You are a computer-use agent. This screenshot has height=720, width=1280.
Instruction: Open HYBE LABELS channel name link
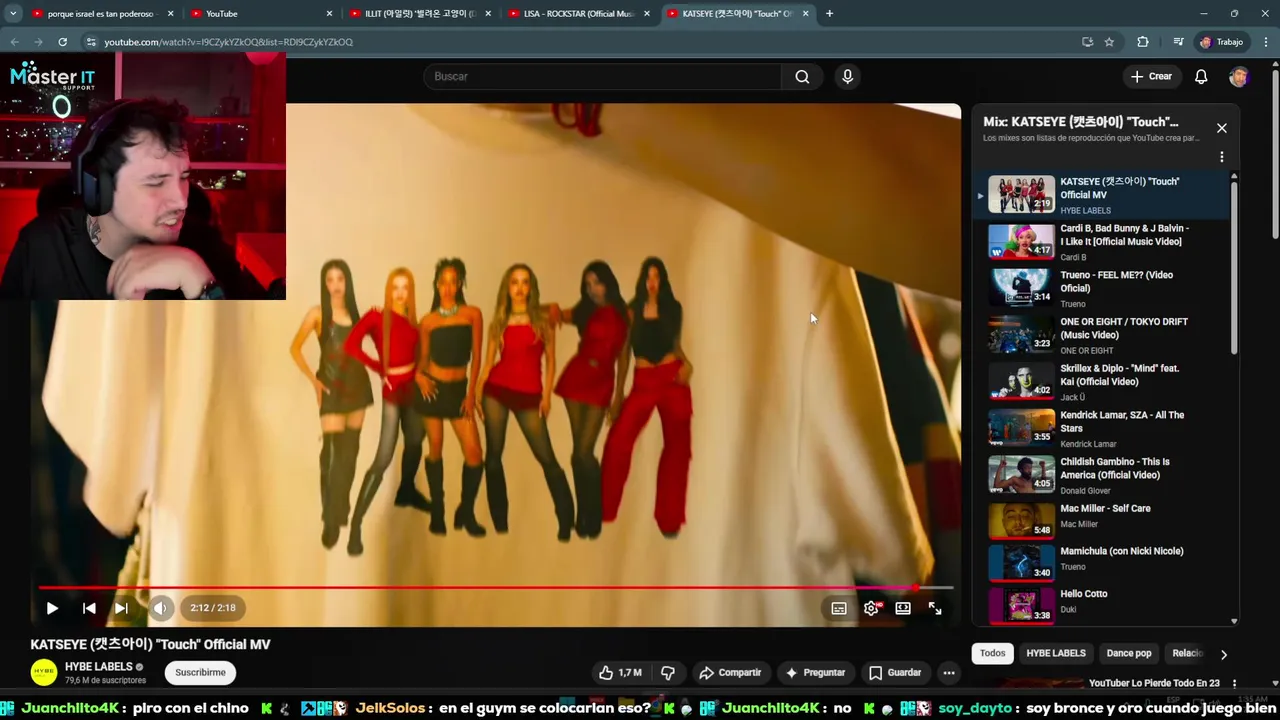[x=98, y=667]
